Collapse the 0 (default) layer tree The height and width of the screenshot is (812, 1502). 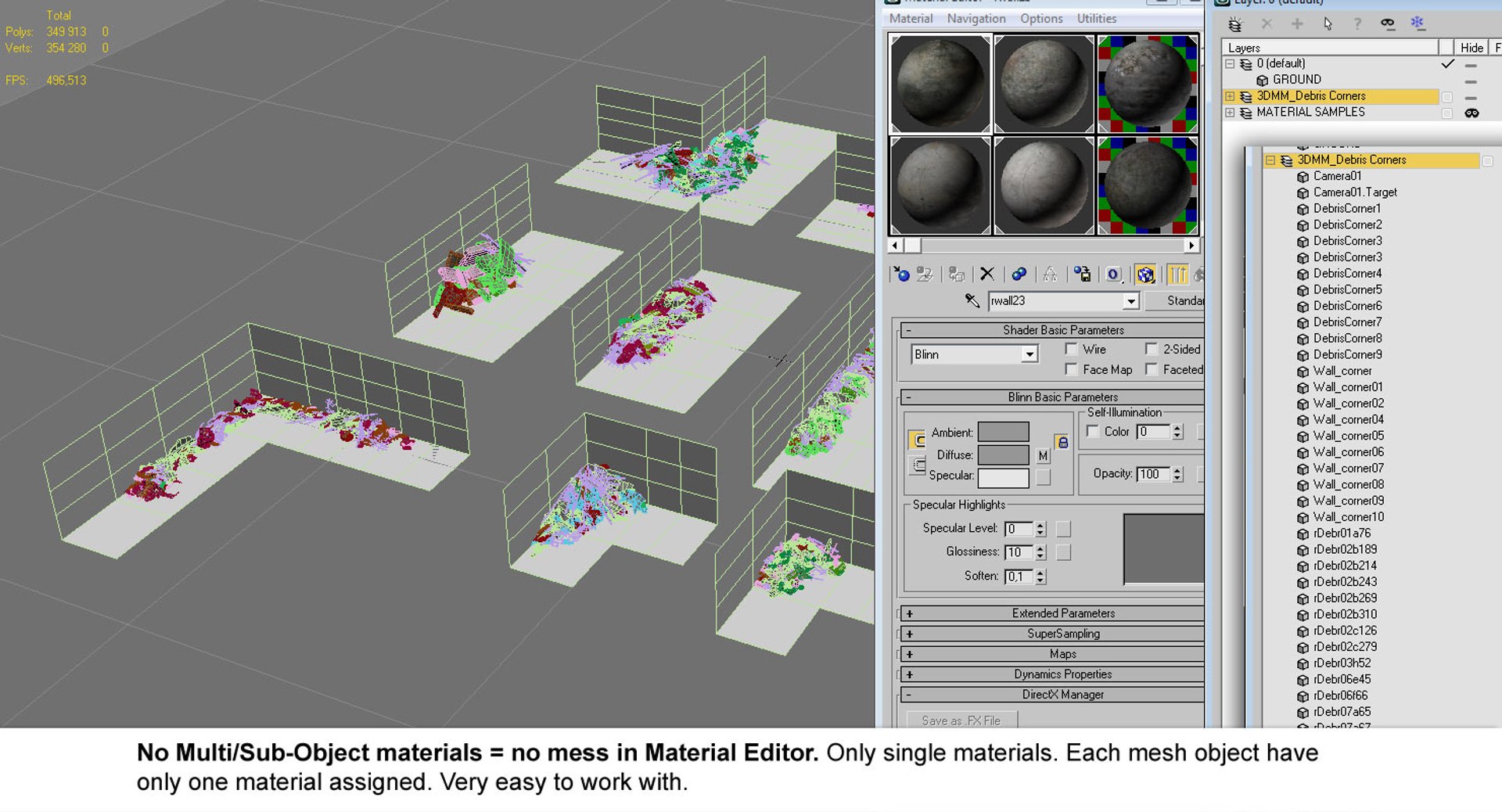click(1230, 63)
